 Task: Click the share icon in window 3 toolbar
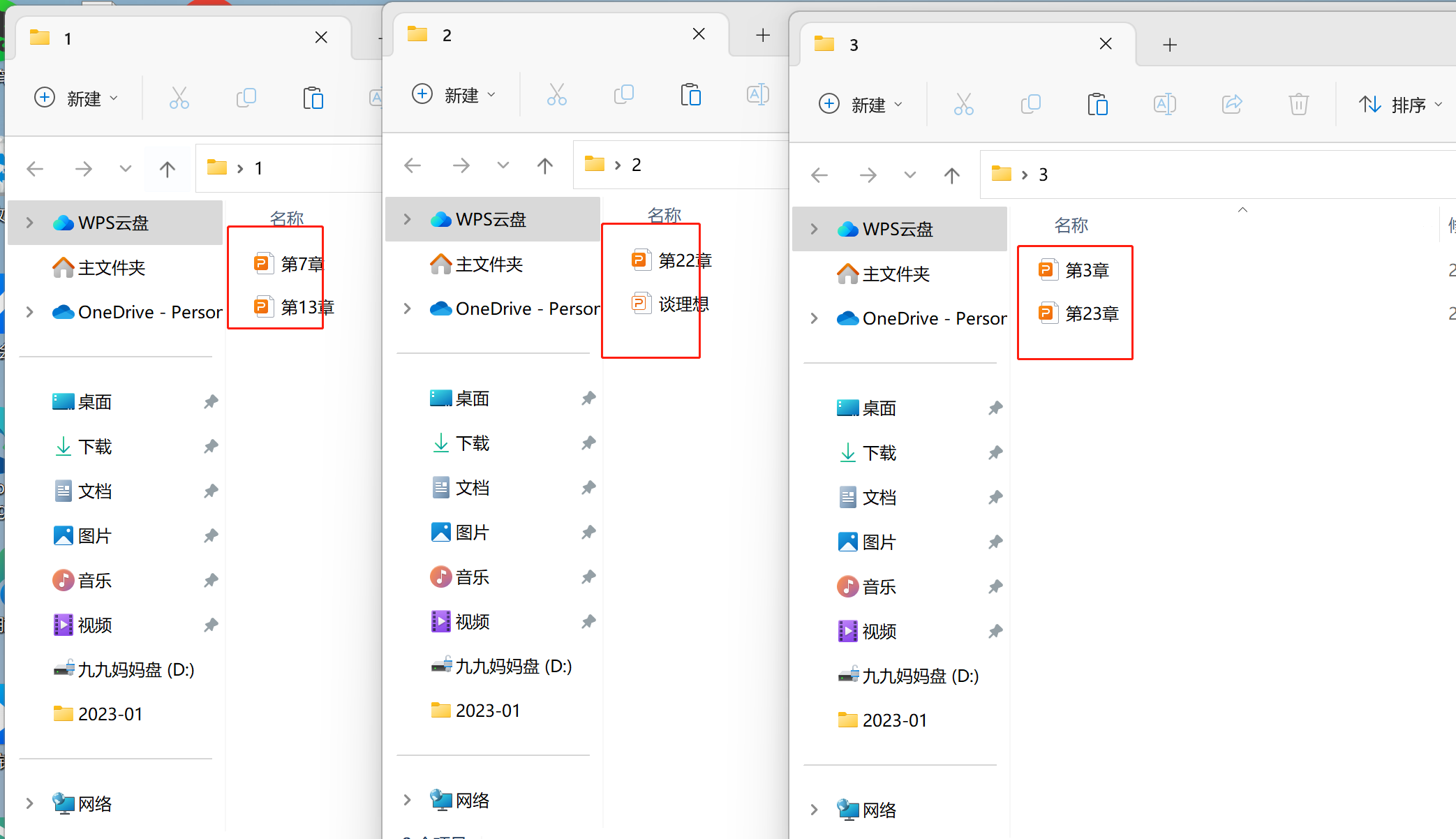click(1232, 105)
